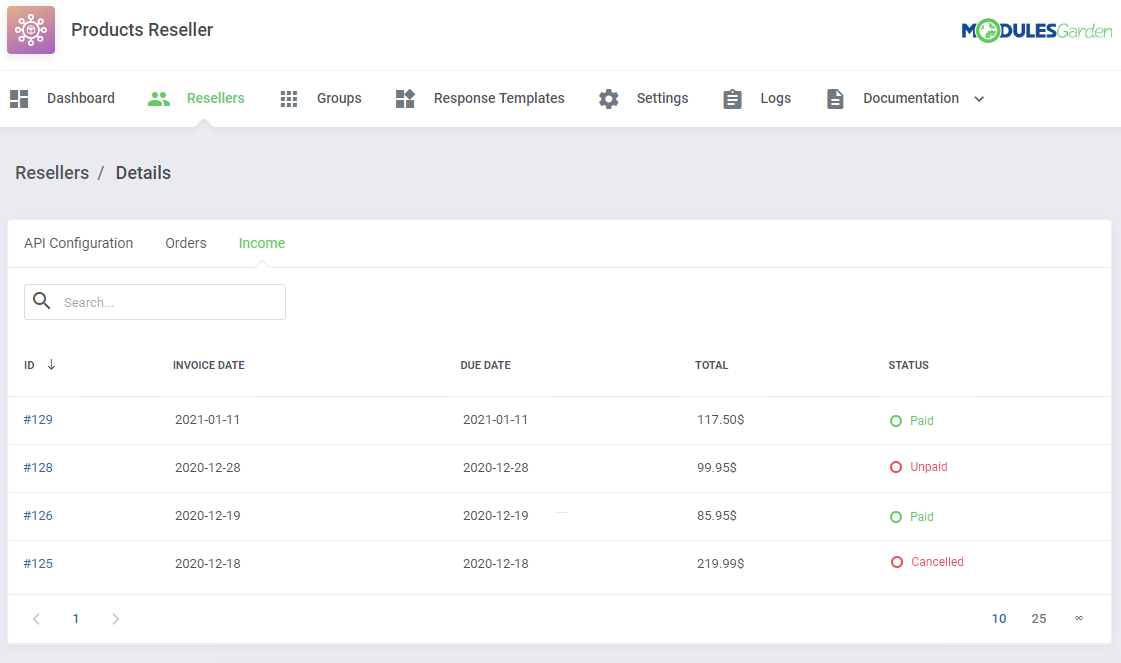This screenshot has width=1121, height=663.
Task: Click the Logs clipboard icon
Action: (x=732, y=99)
